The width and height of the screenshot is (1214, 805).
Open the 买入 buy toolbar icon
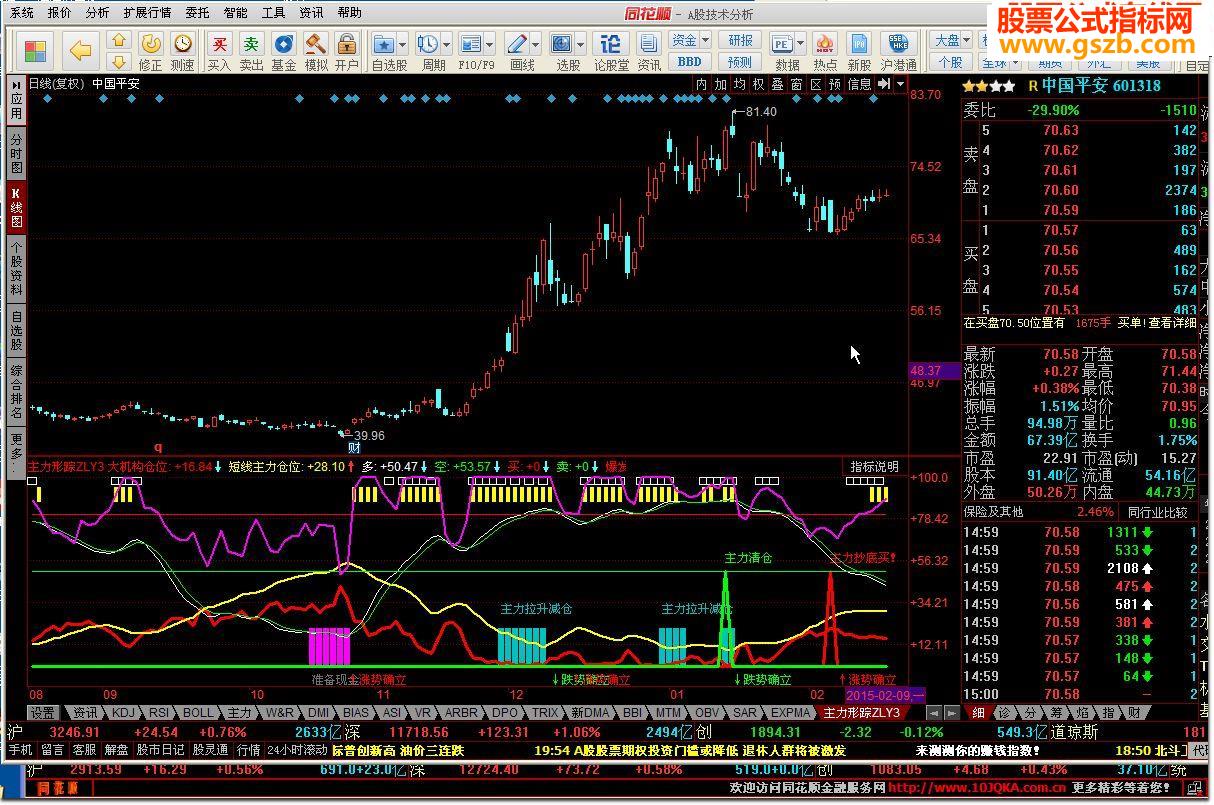219,51
